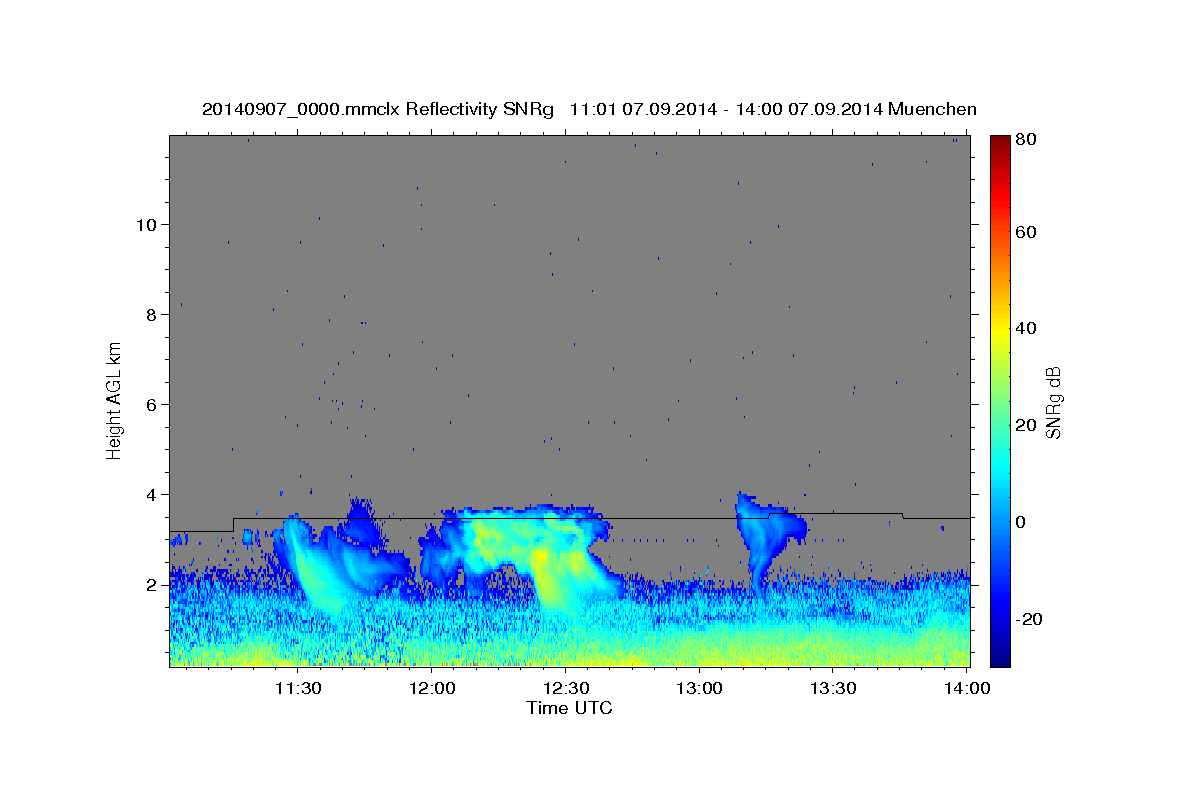
Task: Click the plot title text '20140907_0000.mmclx Reflectivity SNRg'
Action: click(378, 109)
